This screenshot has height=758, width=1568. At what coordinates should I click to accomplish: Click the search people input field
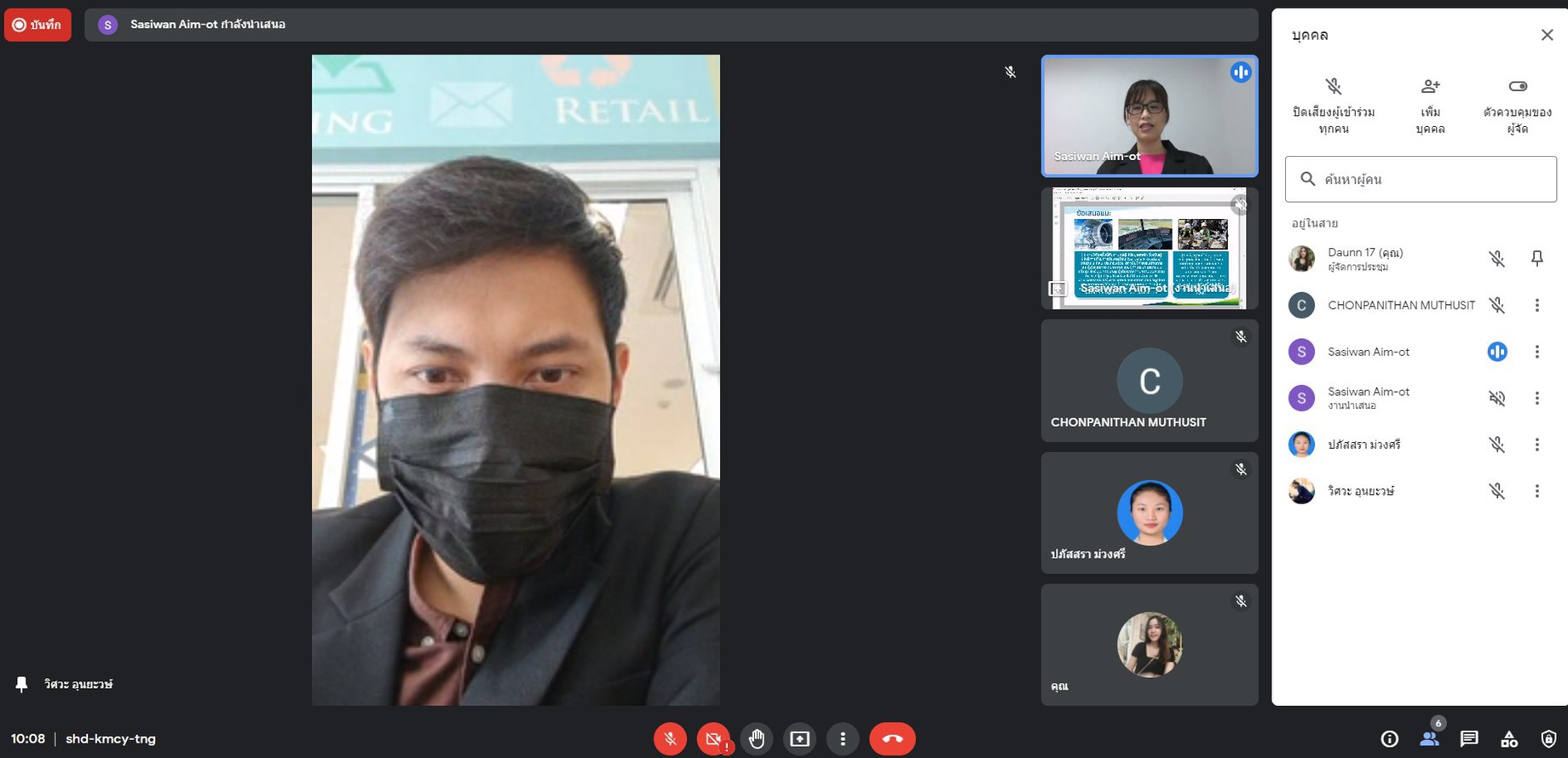tap(1421, 179)
